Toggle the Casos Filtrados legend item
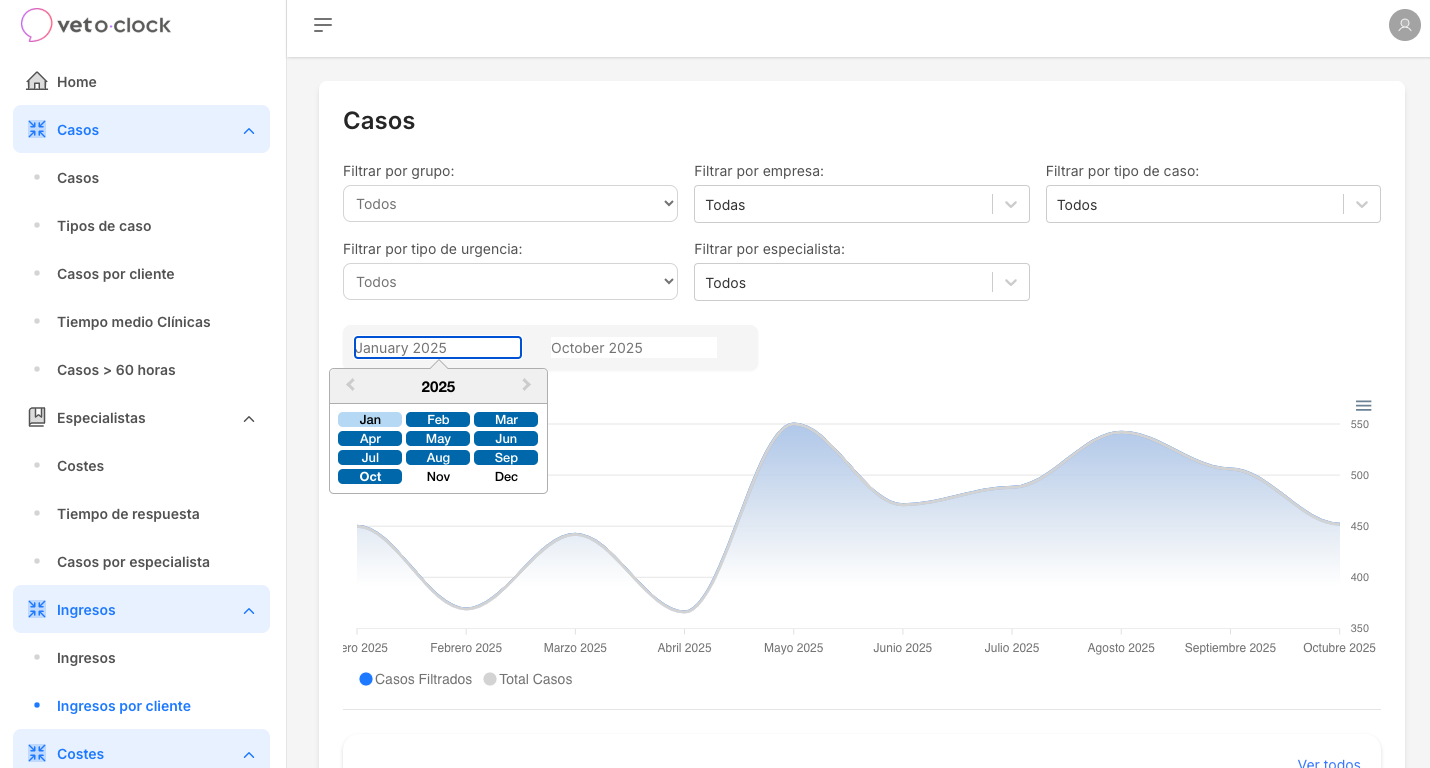1430x768 pixels. click(414, 679)
